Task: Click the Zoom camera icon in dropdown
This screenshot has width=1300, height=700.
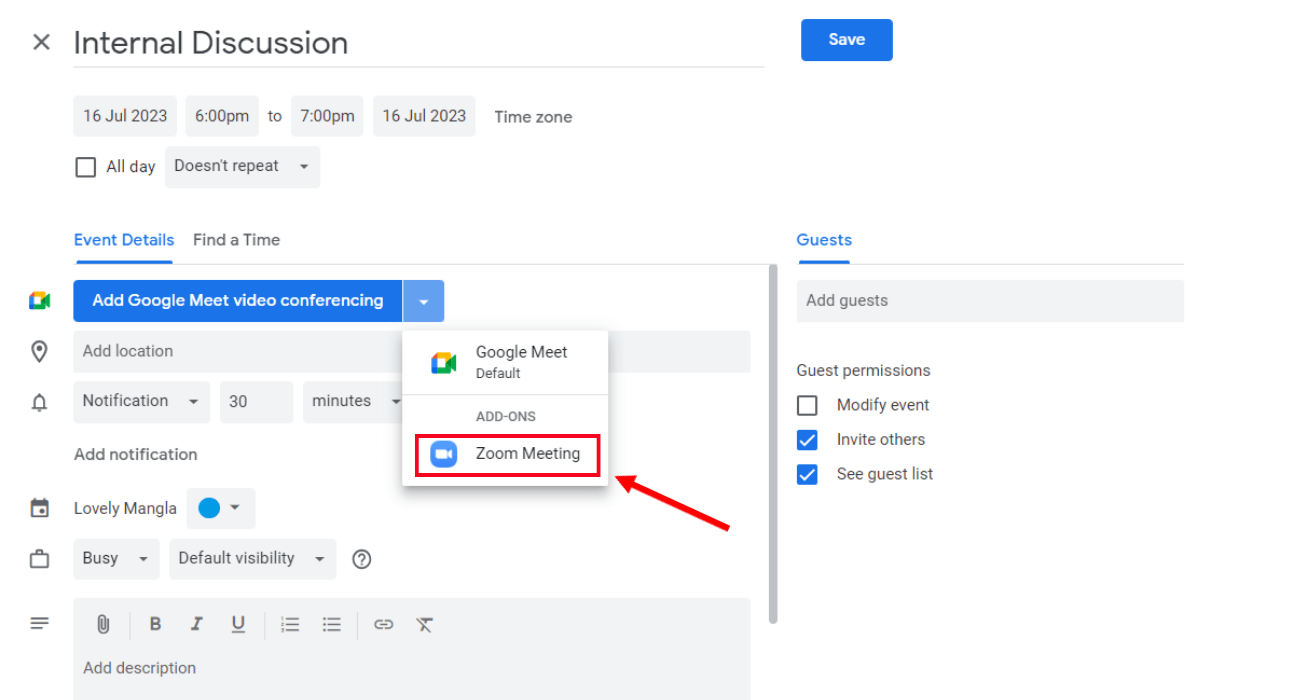Action: tap(444, 454)
